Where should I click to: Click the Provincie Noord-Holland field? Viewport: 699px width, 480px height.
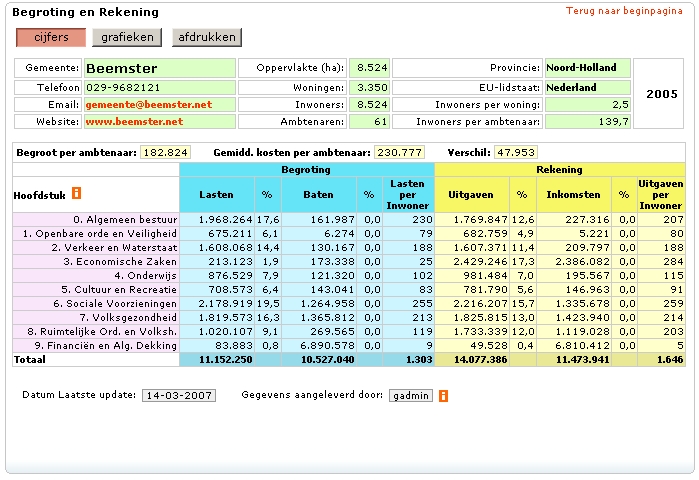[x=587, y=69]
